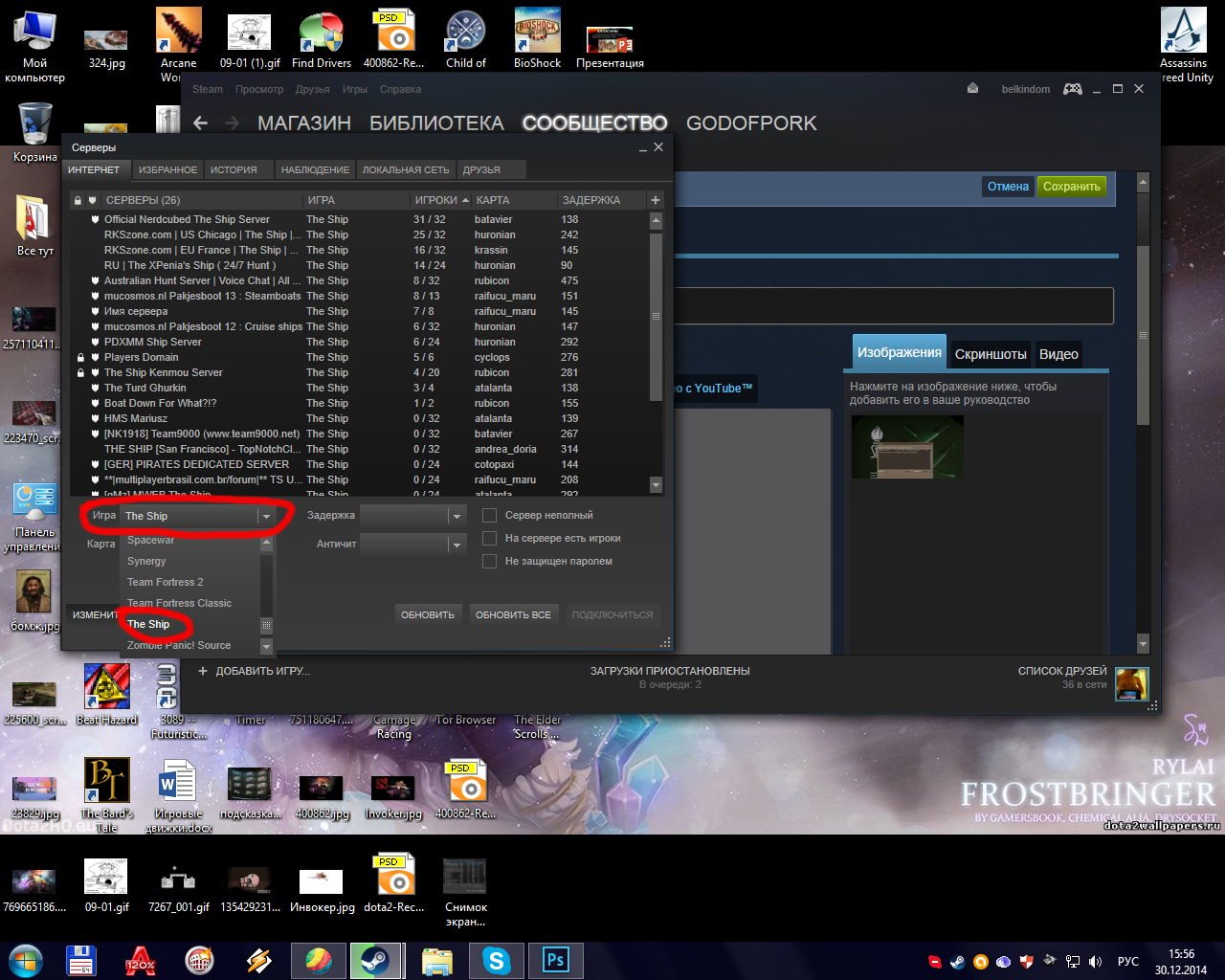The height and width of the screenshot is (980, 1225).
Task: Enable the Сервер неполный checkbox
Action: pyautogui.click(x=489, y=515)
